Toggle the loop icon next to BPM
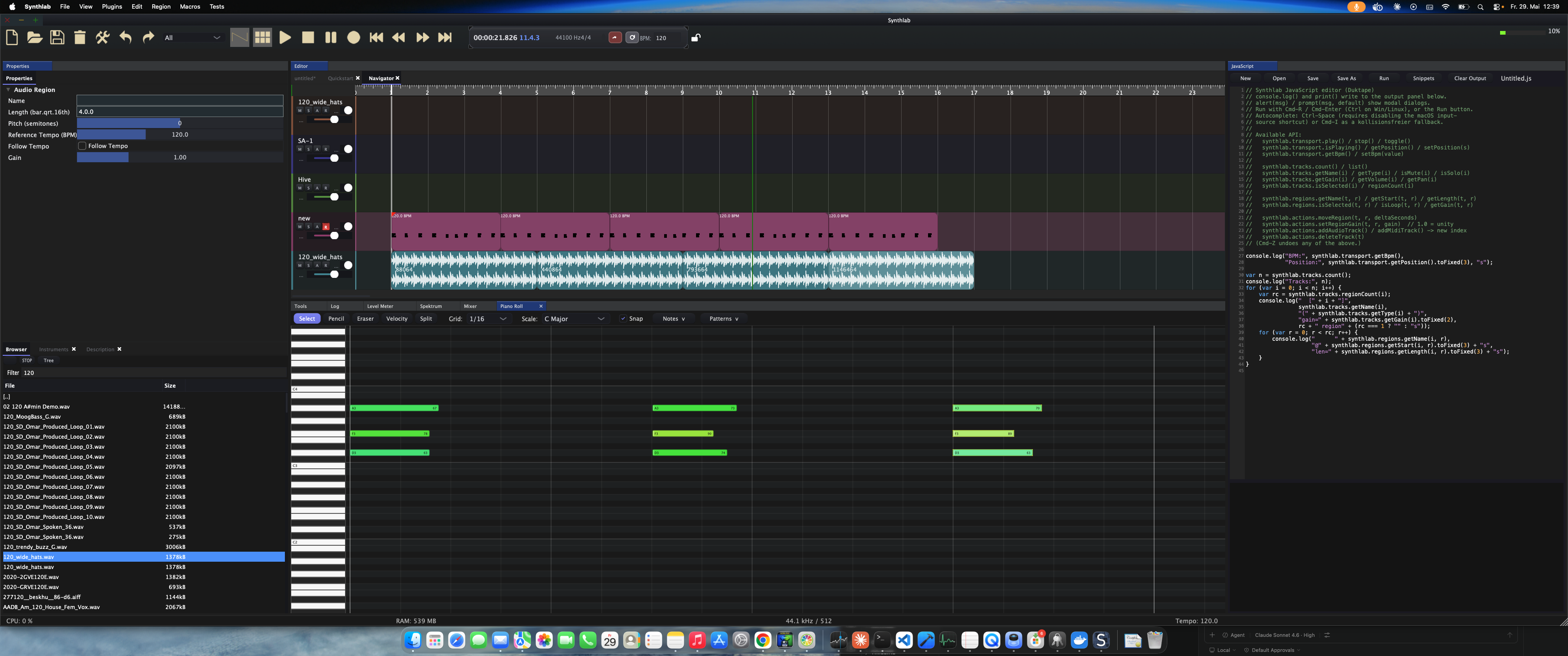Screen dimensions: 1568x656 (632, 38)
